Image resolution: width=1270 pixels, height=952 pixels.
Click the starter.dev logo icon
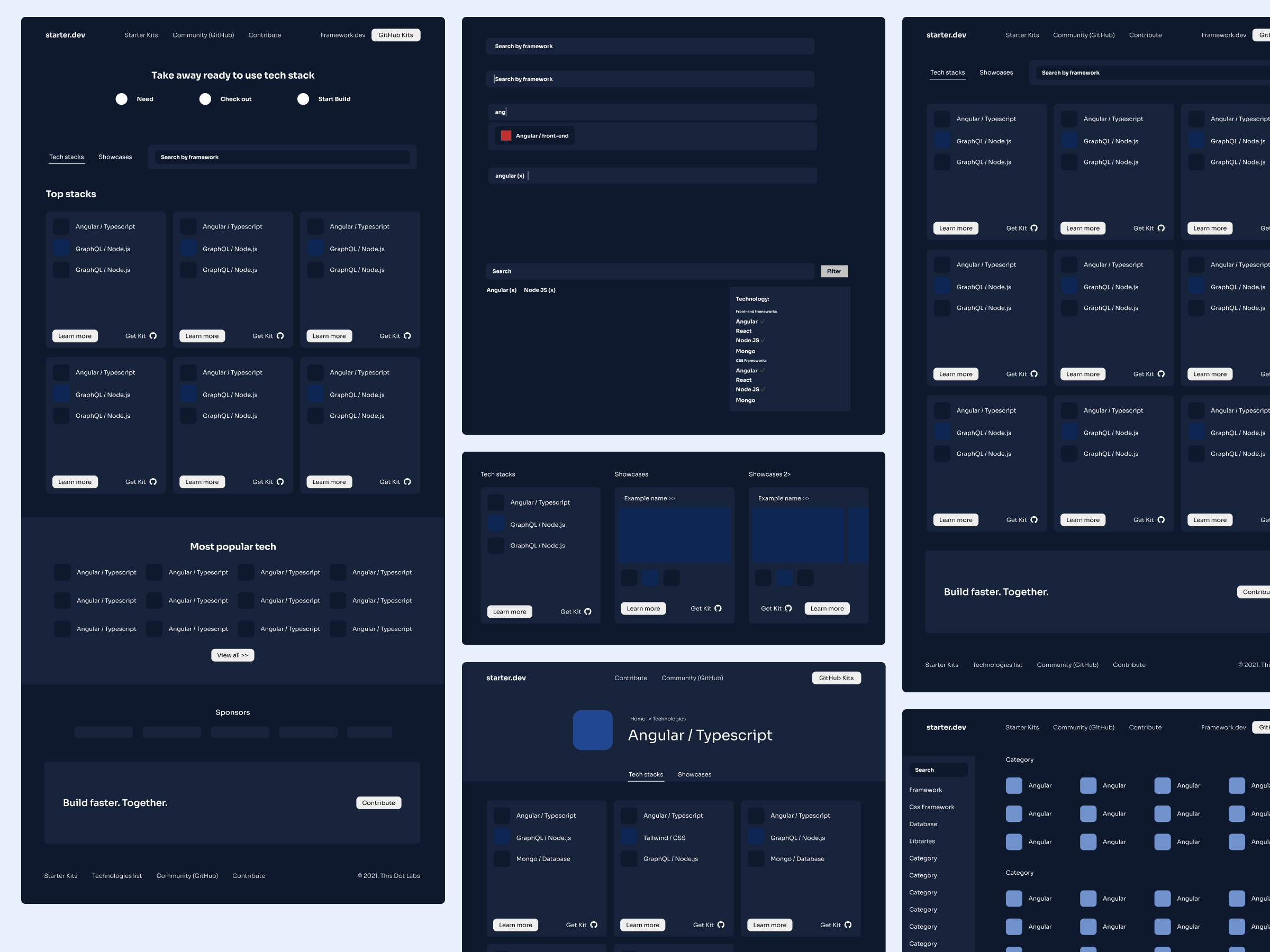[x=64, y=34]
